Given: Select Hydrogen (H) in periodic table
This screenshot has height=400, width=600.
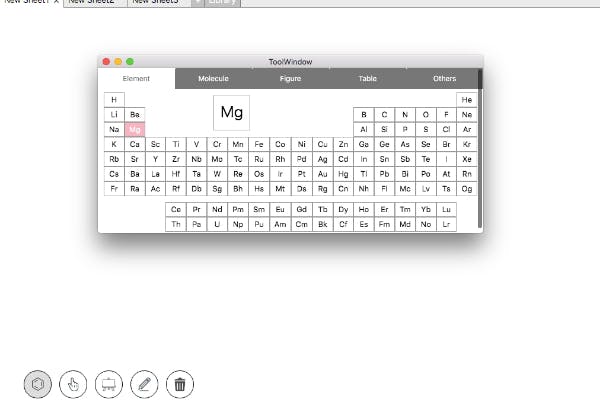Looking at the screenshot, I should point(114,100).
